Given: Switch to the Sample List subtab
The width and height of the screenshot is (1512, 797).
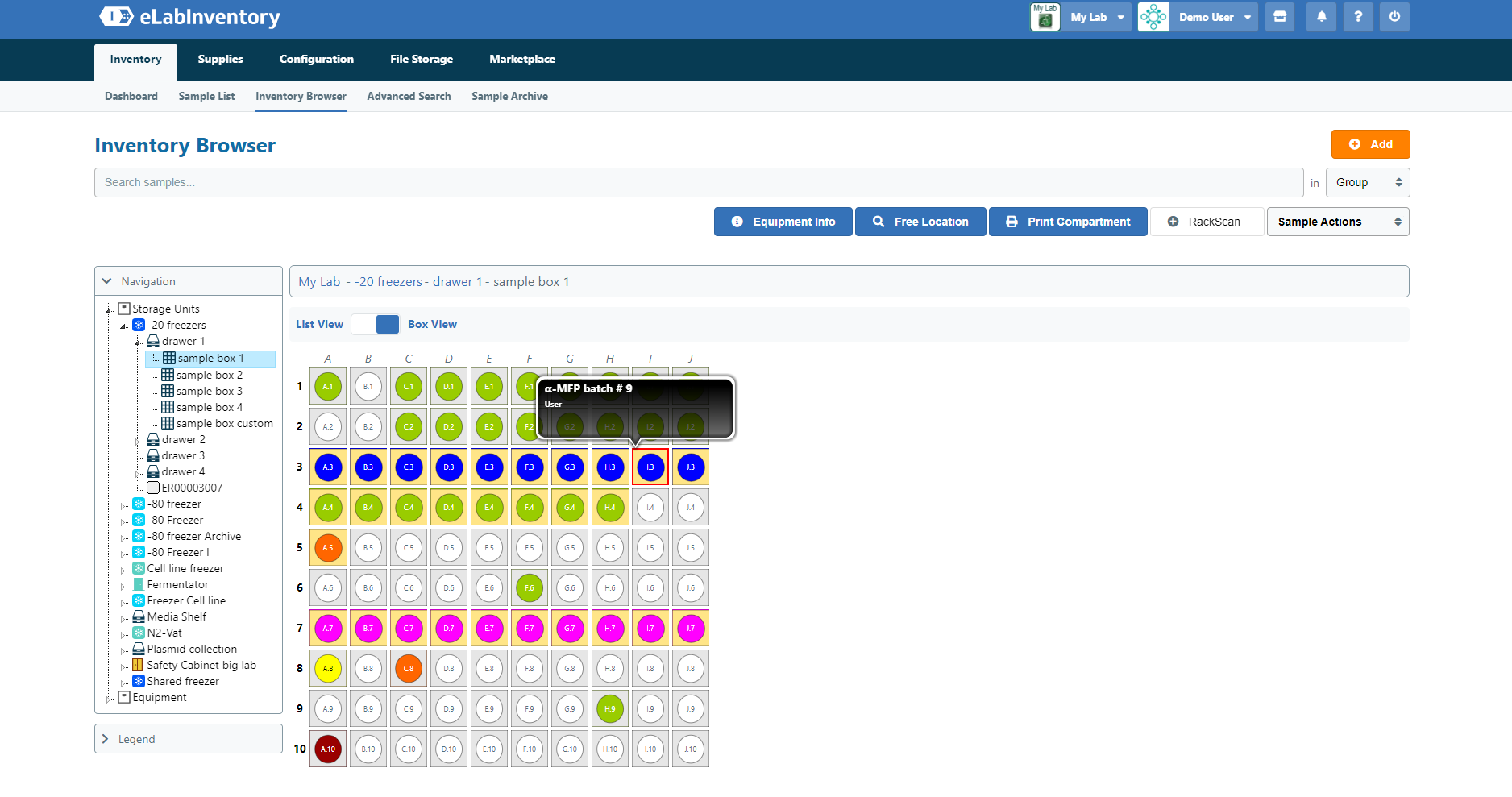Looking at the screenshot, I should [207, 97].
